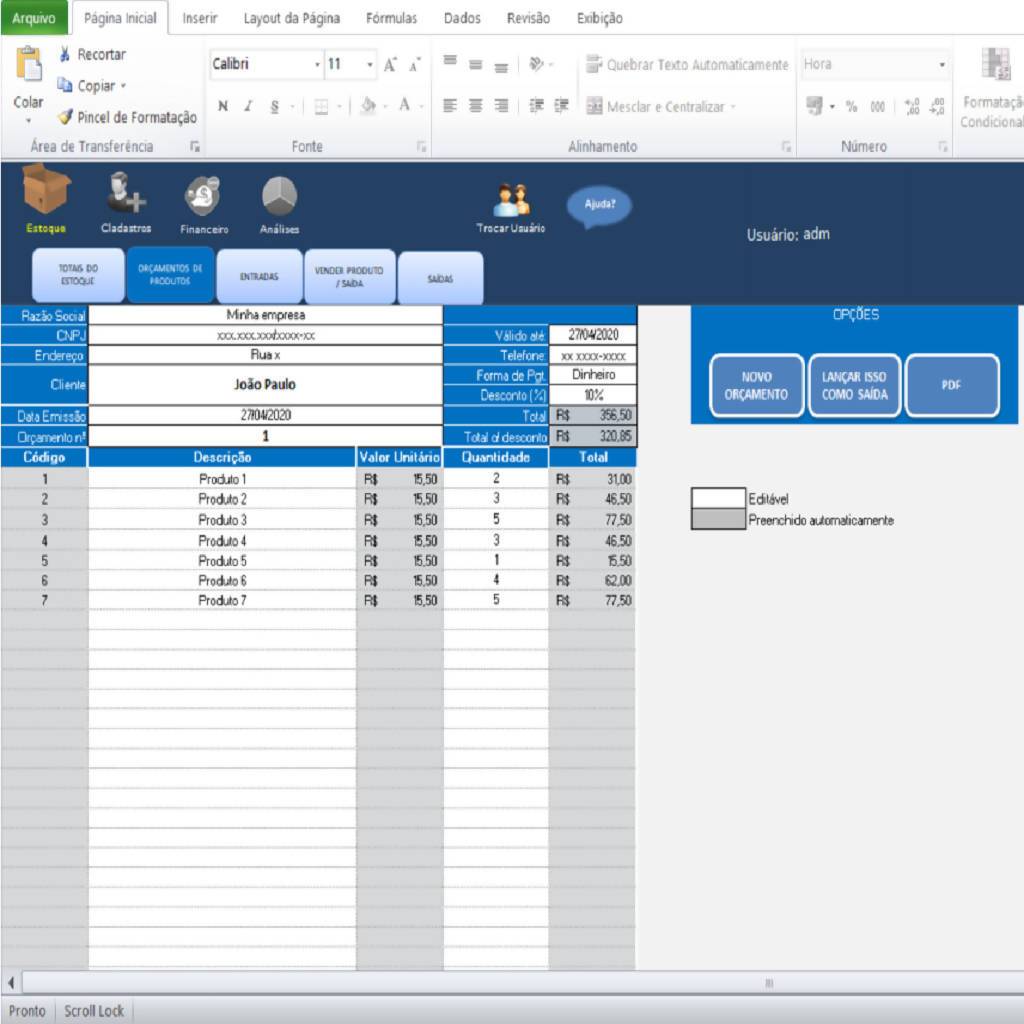
Task: Toggle Quebrar Texto Automaticamente
Action: [687, 65]
